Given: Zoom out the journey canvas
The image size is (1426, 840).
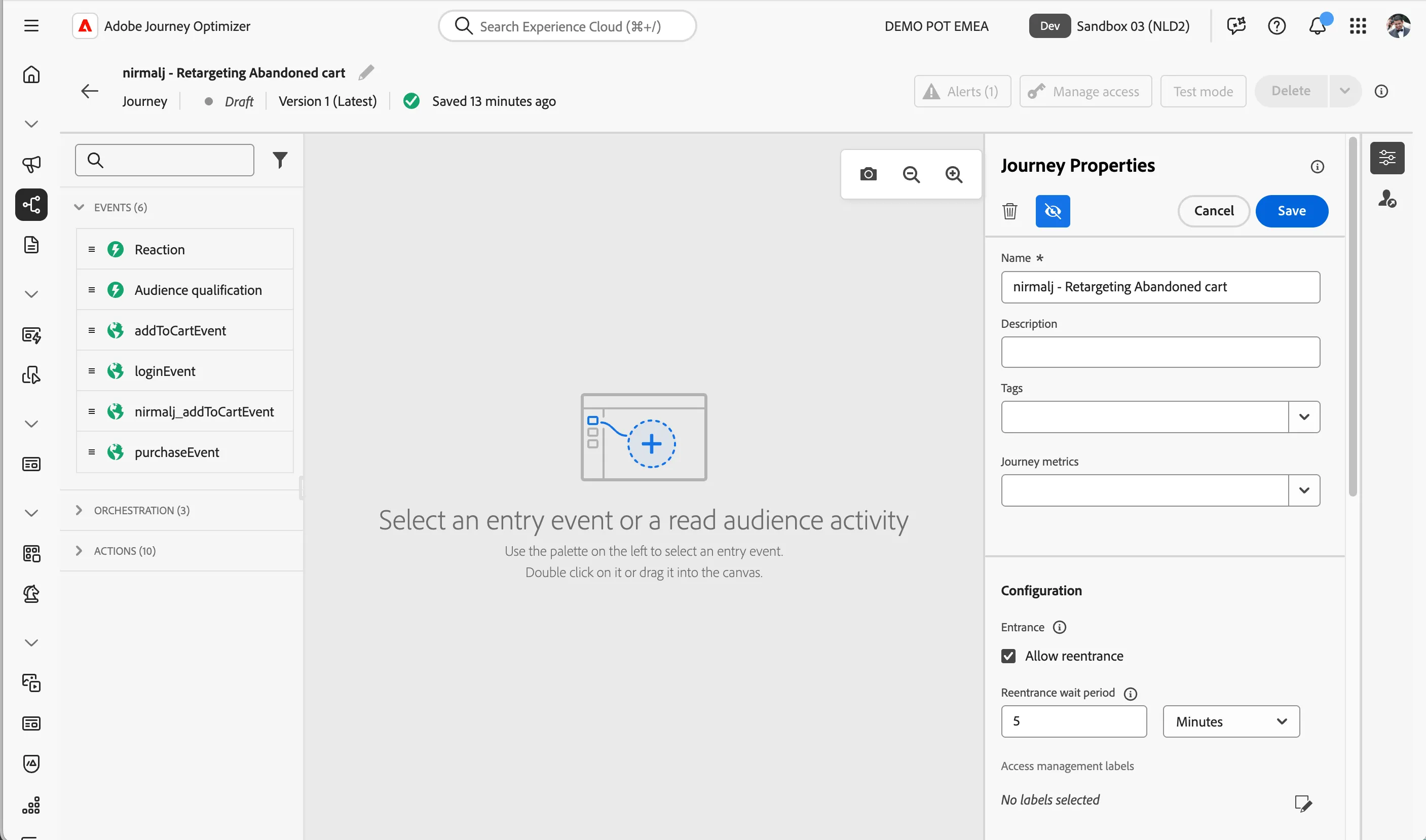Looking at the screenshot, I should click(x=911, y=174).
